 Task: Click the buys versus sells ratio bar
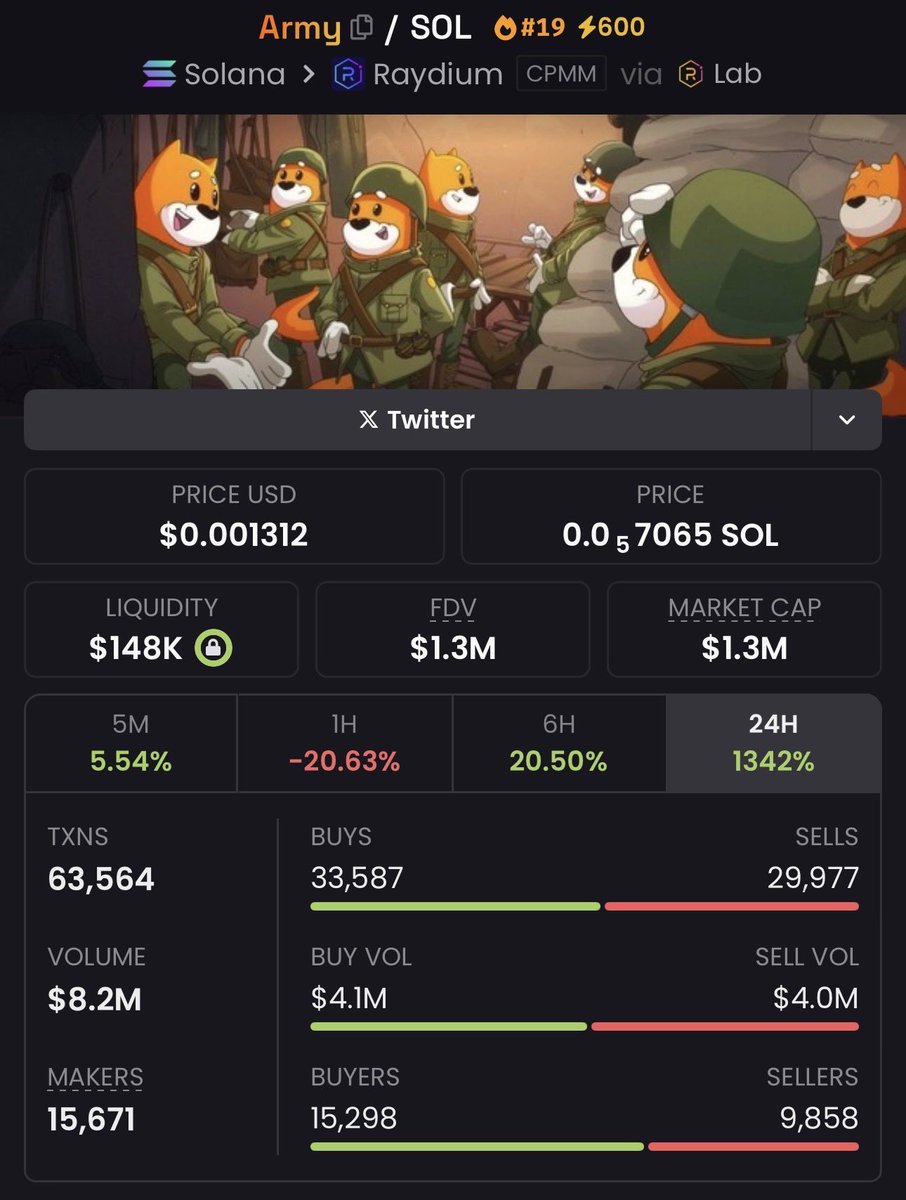(585, 906)
